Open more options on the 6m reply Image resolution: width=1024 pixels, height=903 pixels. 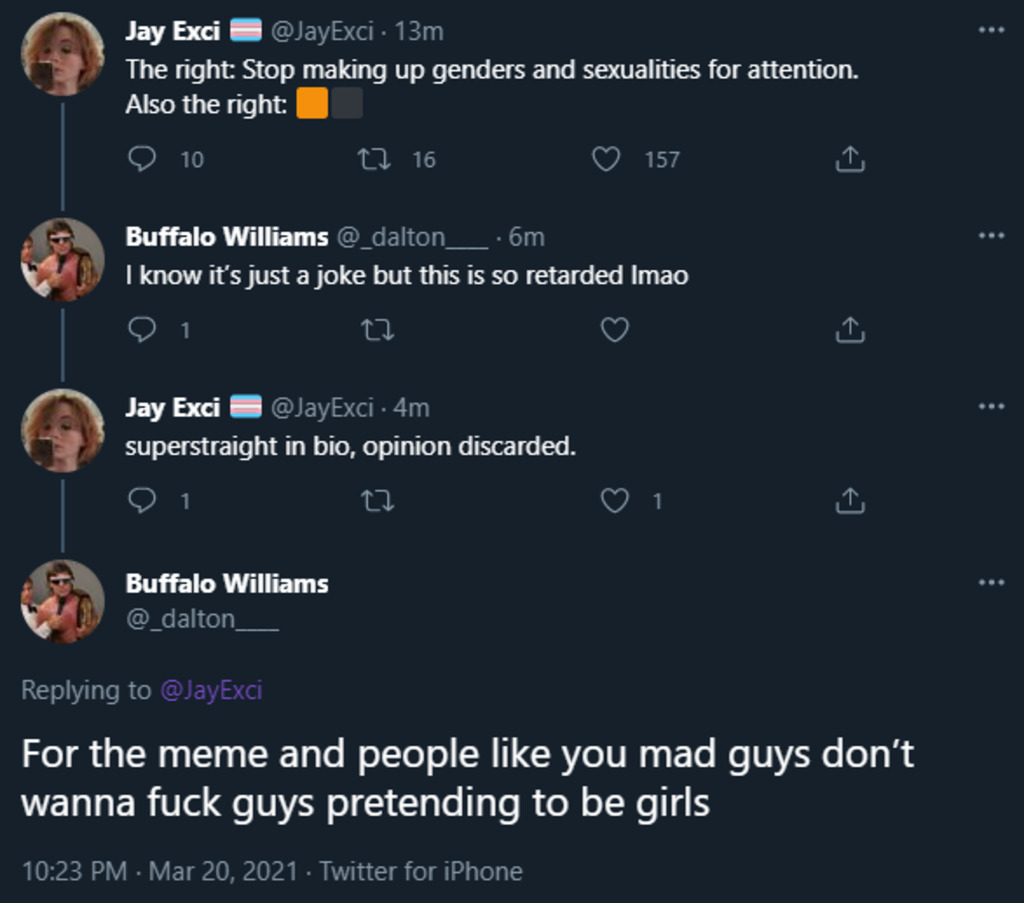pos(990,236)
